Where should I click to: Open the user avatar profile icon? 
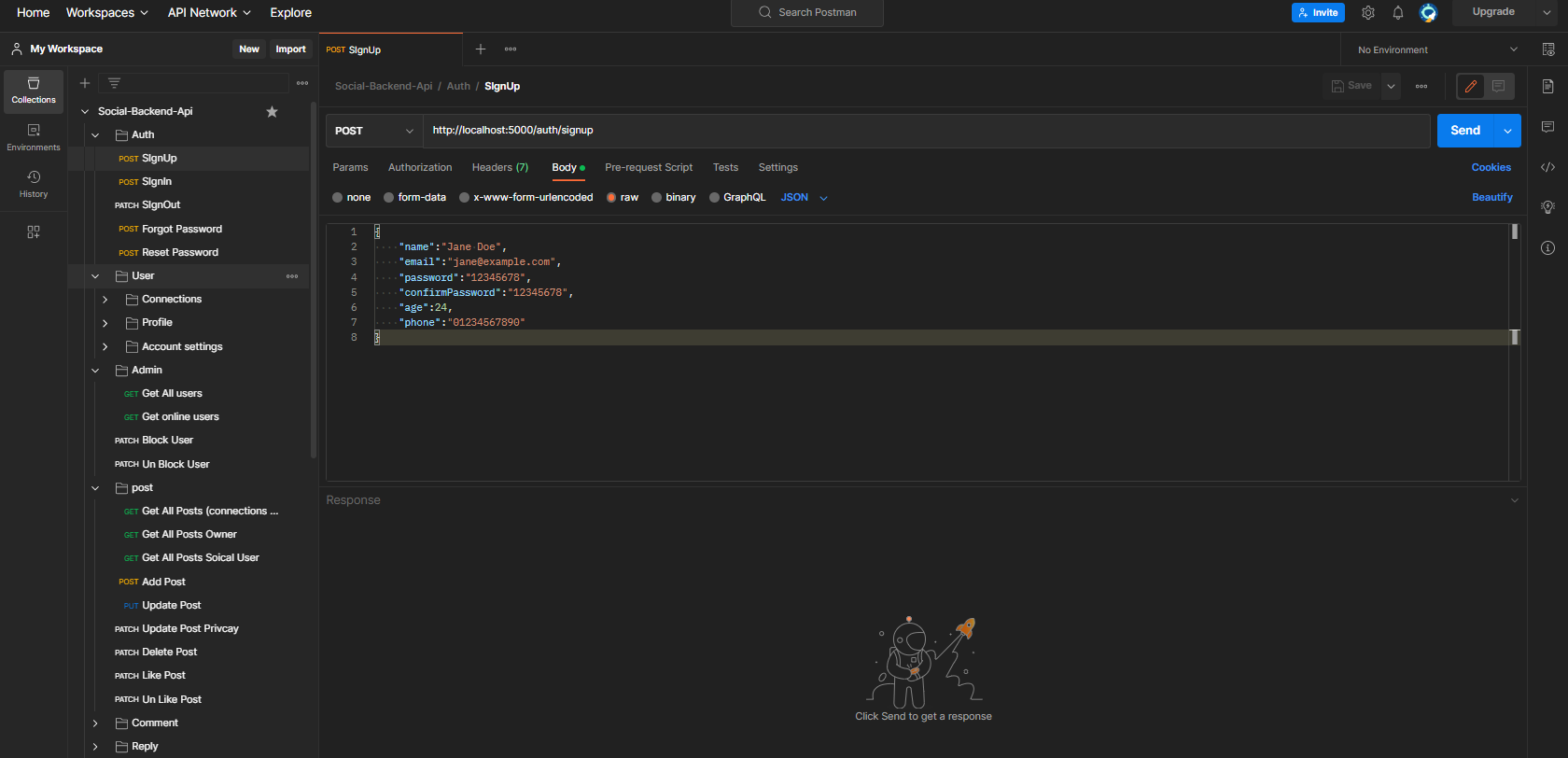(1428, 12)
